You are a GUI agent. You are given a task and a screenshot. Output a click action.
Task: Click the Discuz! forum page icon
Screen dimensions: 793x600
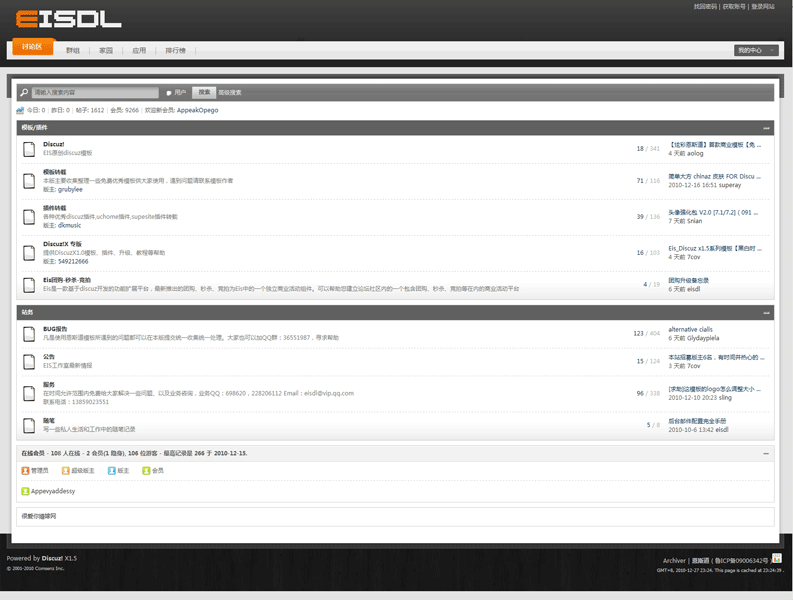(29, 149)
